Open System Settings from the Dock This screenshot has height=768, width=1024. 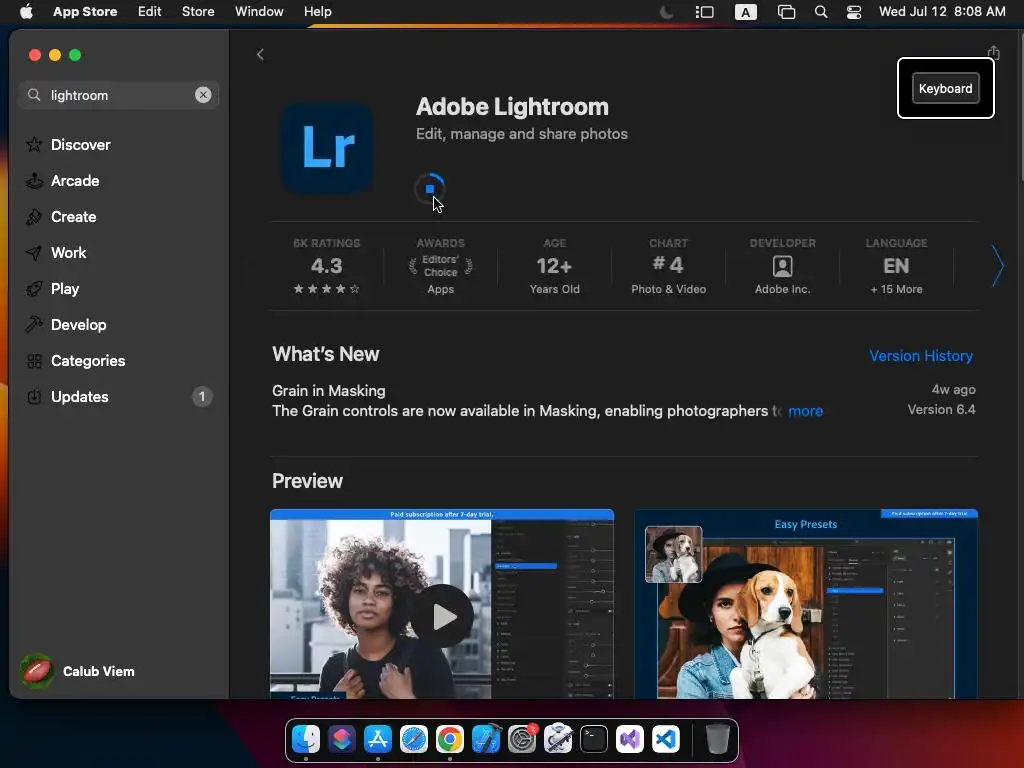(522, 739)
